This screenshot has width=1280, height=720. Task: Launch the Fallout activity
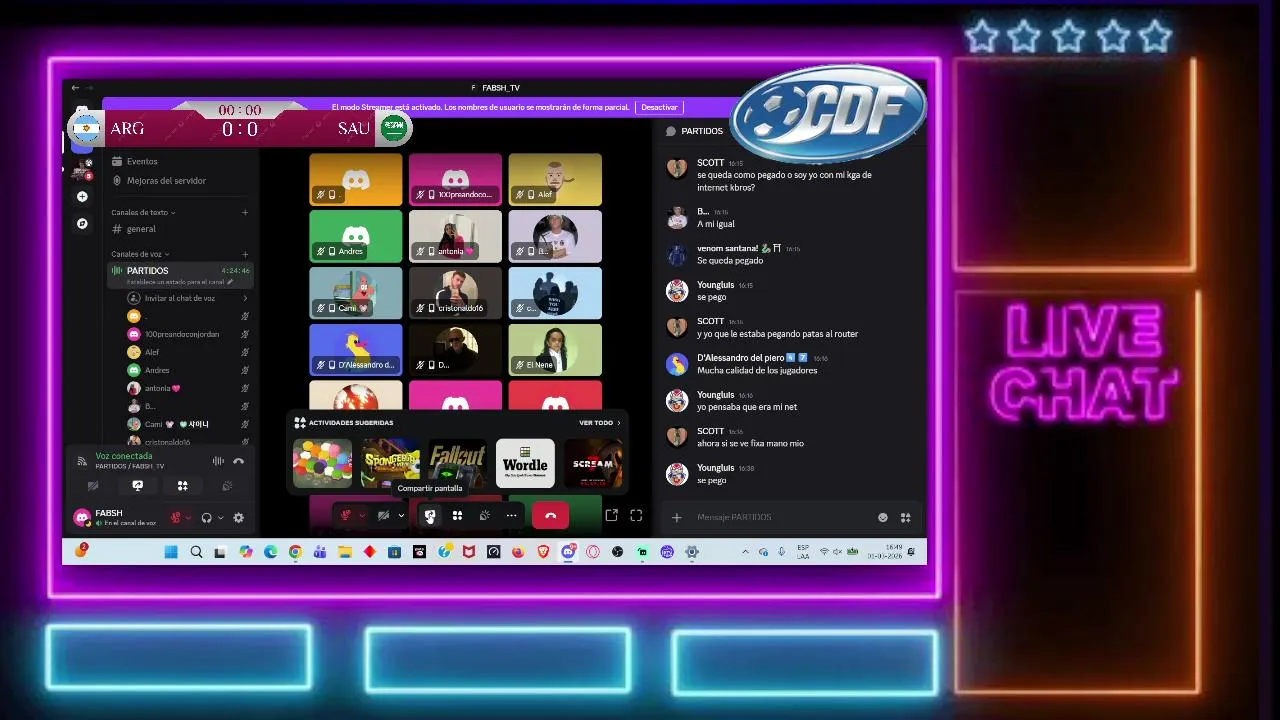[x=457, y=464]
